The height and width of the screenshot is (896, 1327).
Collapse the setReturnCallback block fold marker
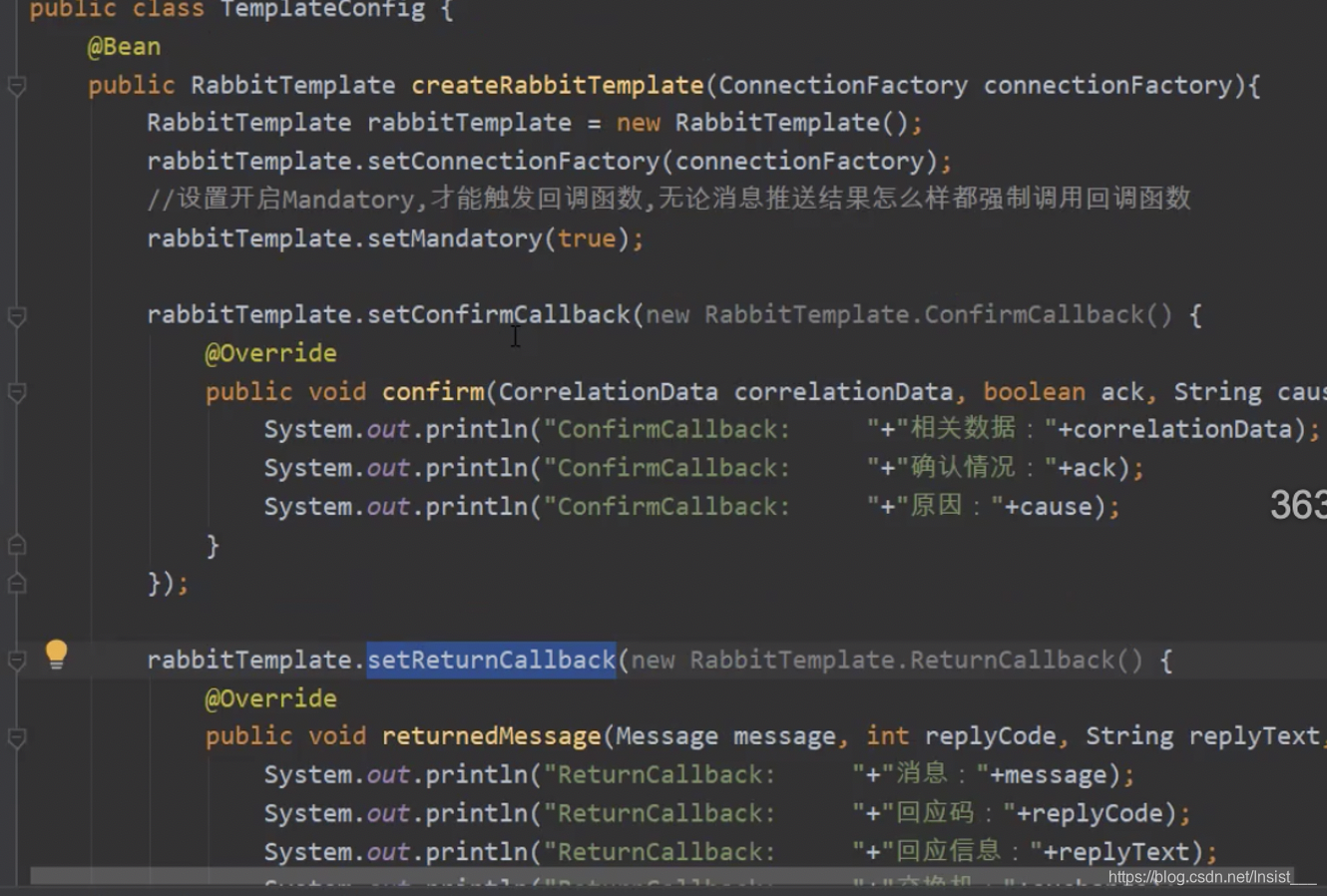pos(17,661)
